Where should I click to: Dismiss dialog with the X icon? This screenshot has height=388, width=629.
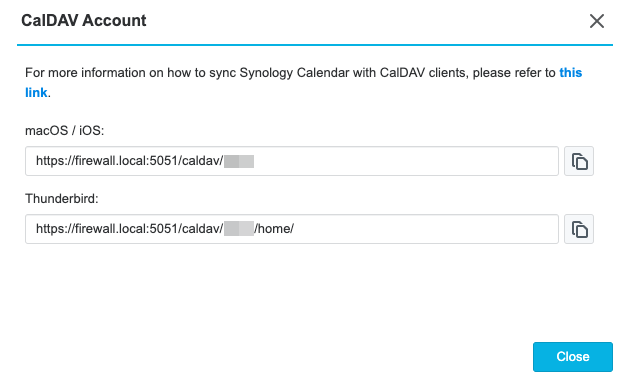(x=597, y=21)
